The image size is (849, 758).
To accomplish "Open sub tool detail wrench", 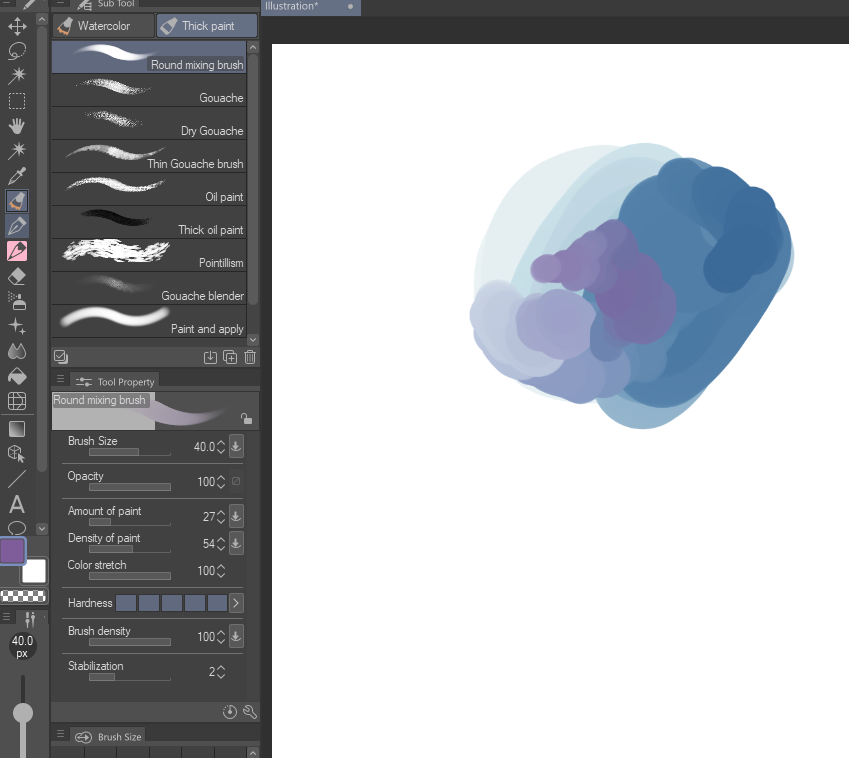I will [250, 712].
